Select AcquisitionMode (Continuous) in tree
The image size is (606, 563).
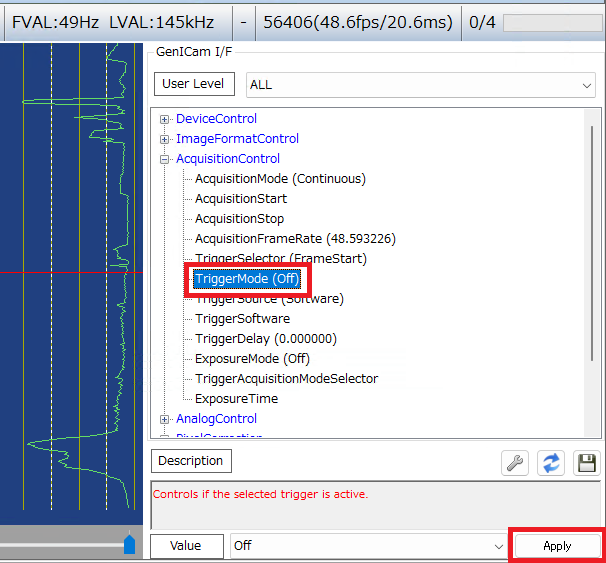click(280, 179)
